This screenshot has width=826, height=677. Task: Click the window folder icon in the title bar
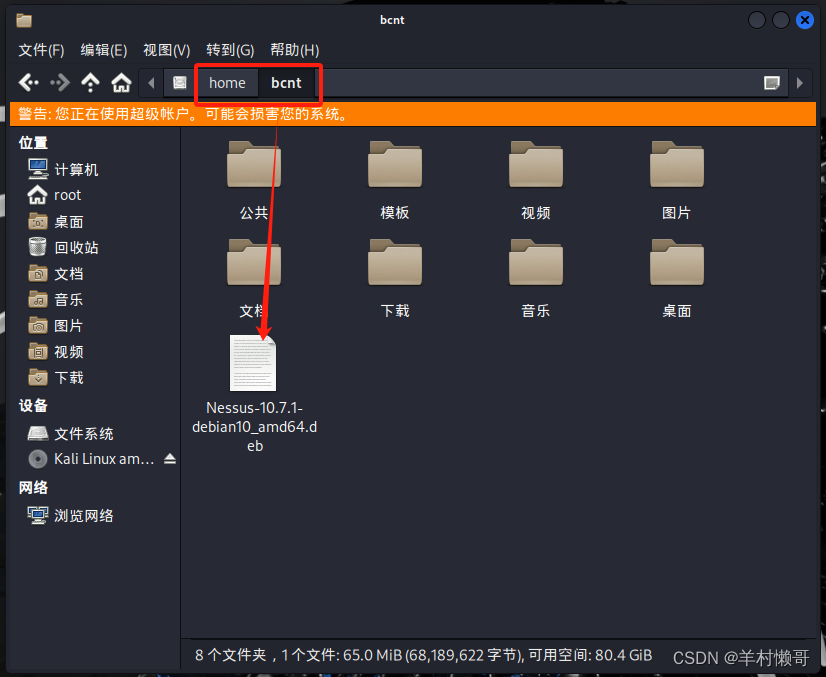pos(24,21)
